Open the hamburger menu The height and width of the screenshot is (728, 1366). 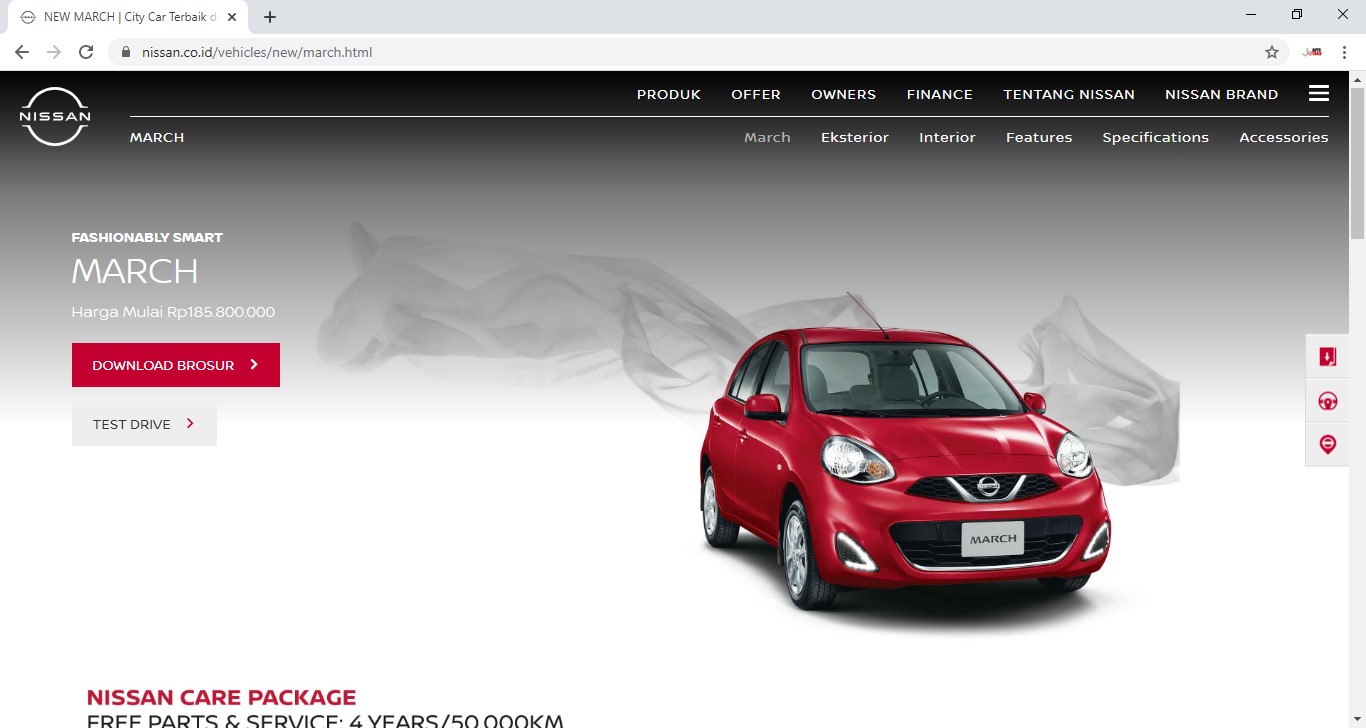pyautogui.click(x=1318, y=93)
